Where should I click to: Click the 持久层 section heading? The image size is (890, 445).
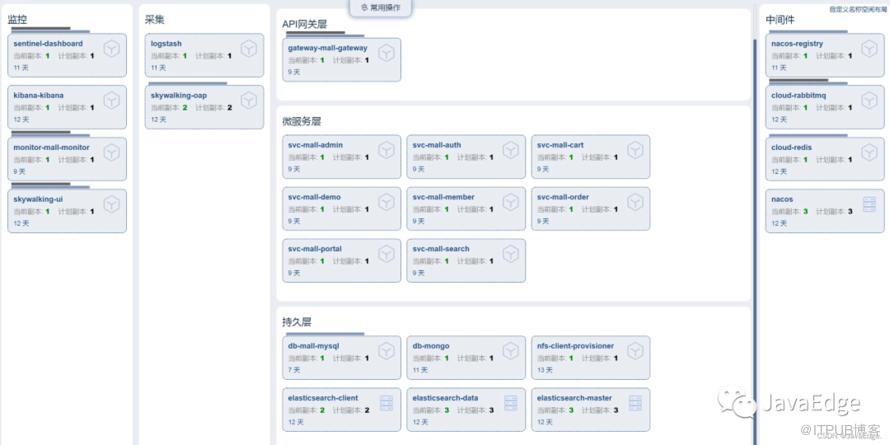coord(297,322)
